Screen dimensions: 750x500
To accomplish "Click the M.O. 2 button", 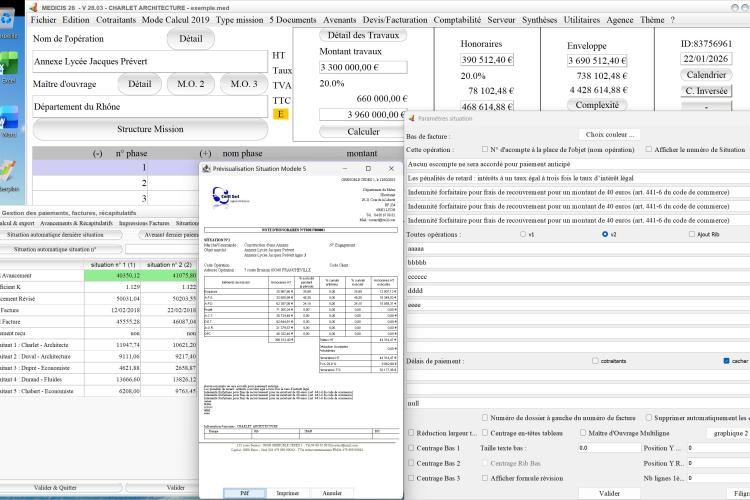I will click(x=191, y=84).
